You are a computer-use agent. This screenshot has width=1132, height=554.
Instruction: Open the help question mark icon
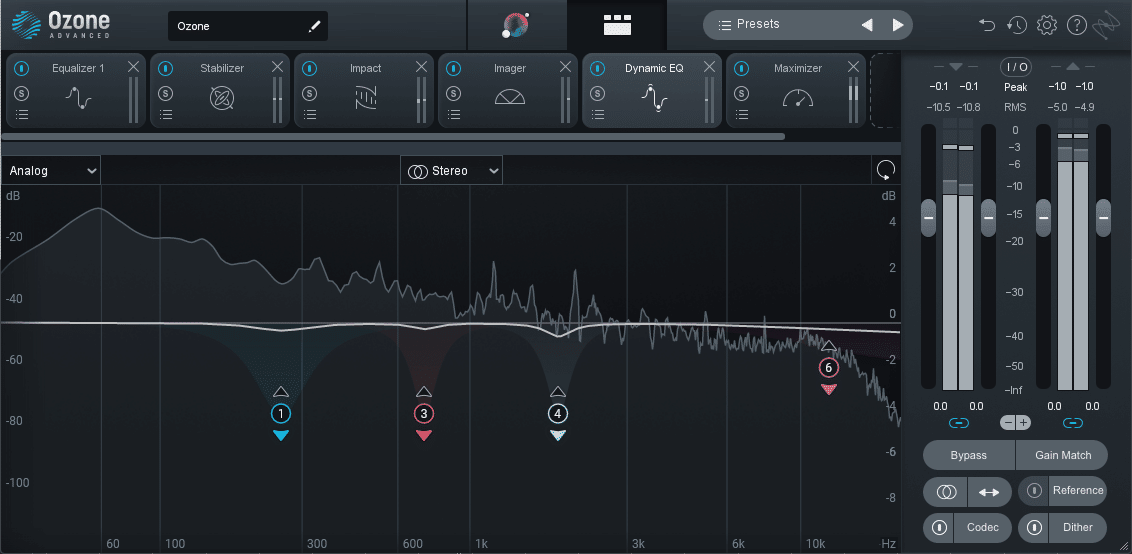pos(1076,25)
